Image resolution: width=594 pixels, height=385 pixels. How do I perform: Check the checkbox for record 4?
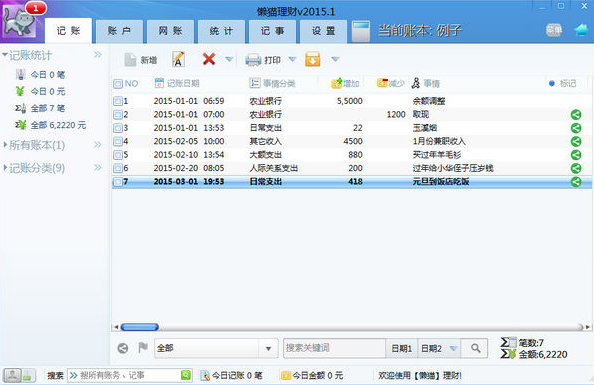pyautogui.click(x=118, y=141)
